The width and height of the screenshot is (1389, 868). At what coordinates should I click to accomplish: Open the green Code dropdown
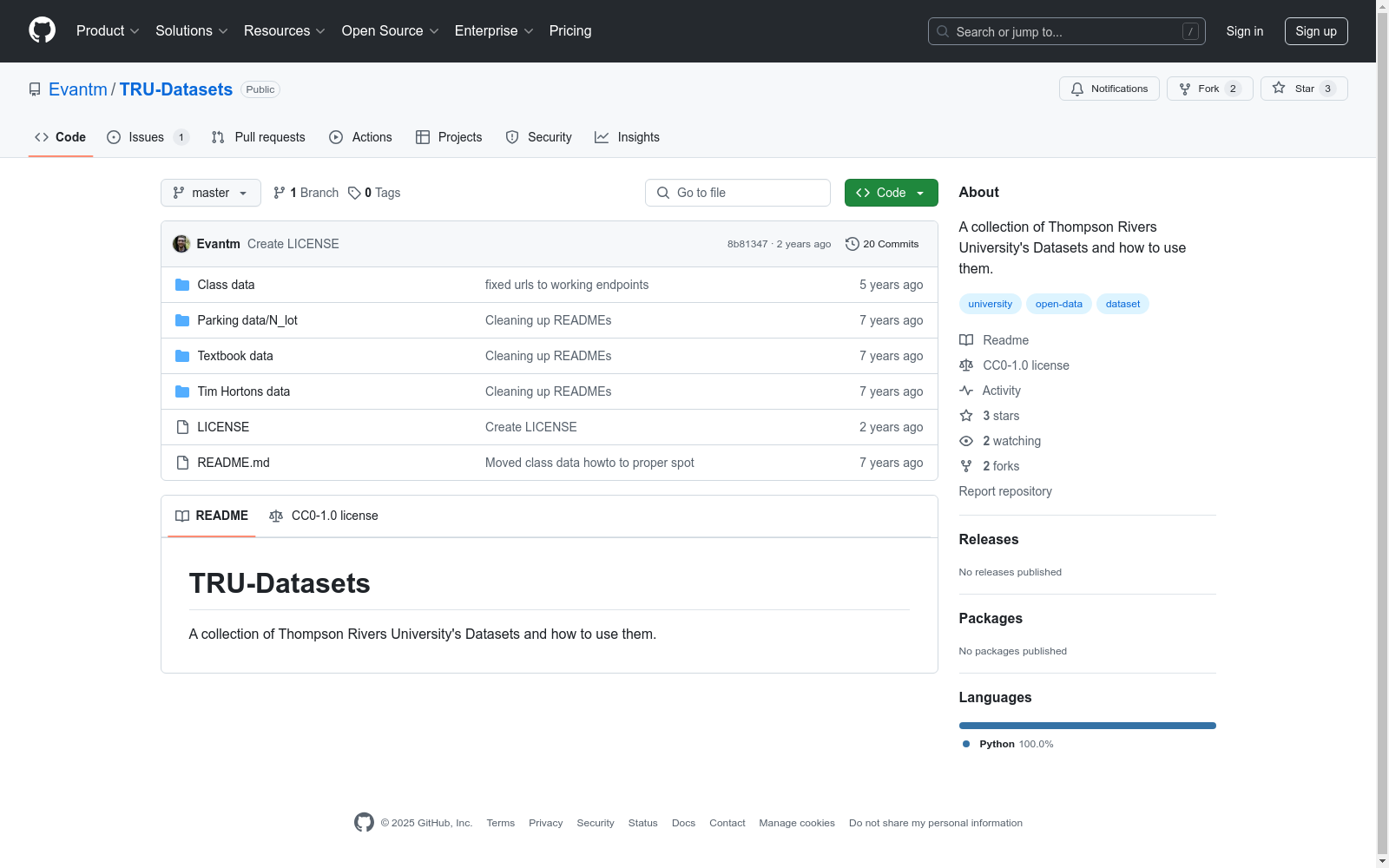point(892,193)
